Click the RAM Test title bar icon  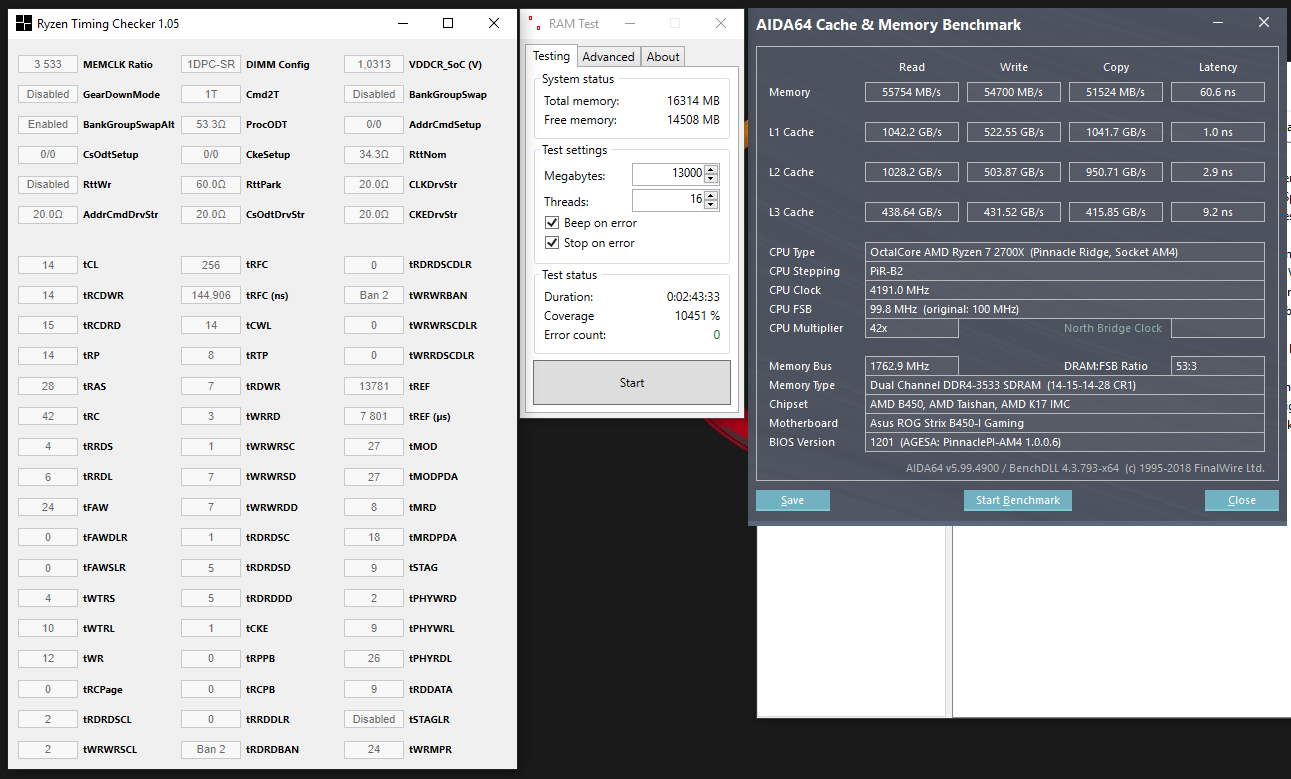[535, 23]
